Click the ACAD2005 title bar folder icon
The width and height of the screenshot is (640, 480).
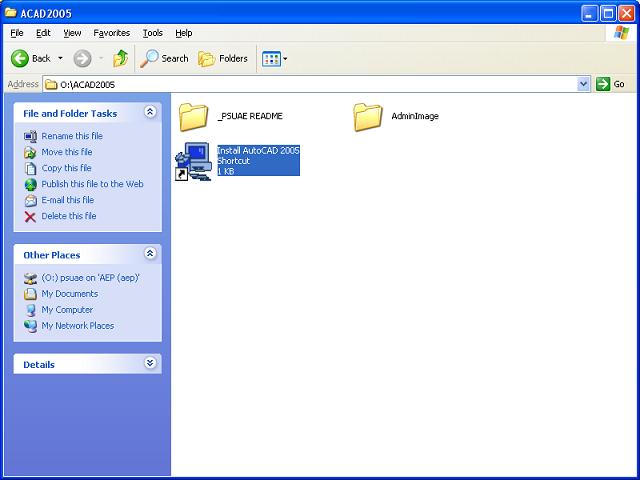click(x=11, y=13)
